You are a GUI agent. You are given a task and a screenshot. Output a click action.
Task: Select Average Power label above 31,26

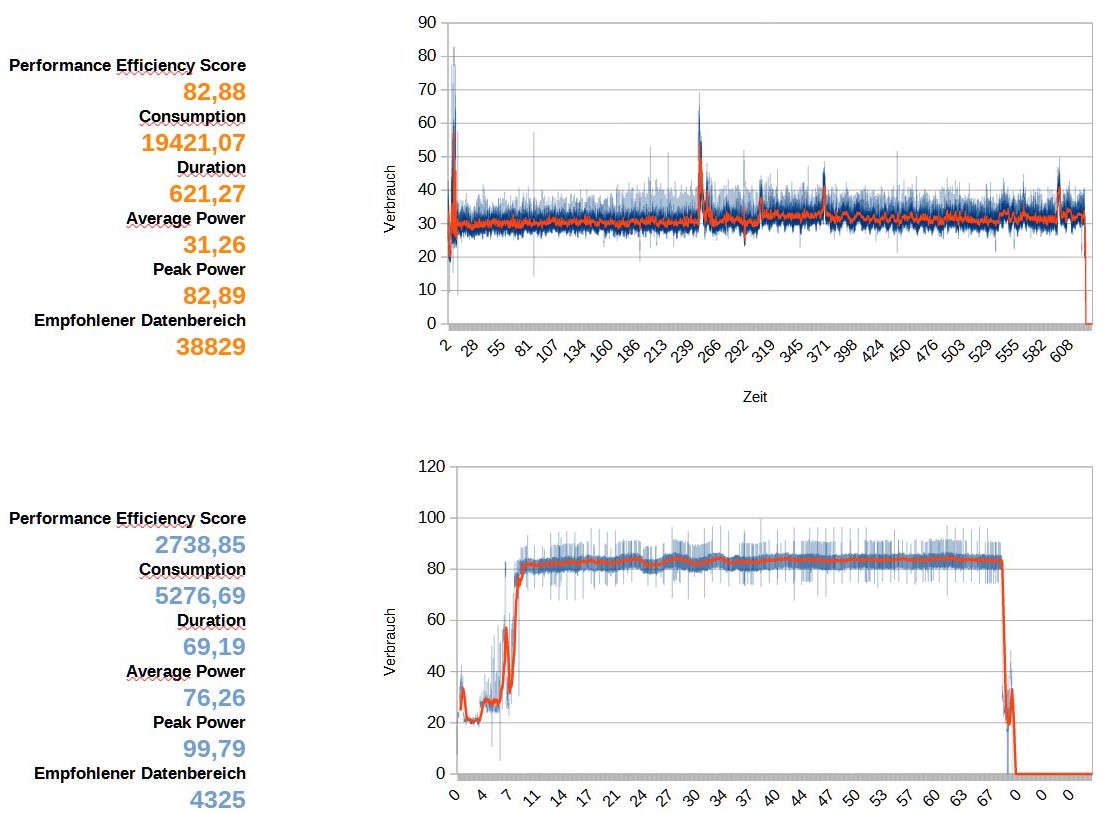click(x=185, y=219)
